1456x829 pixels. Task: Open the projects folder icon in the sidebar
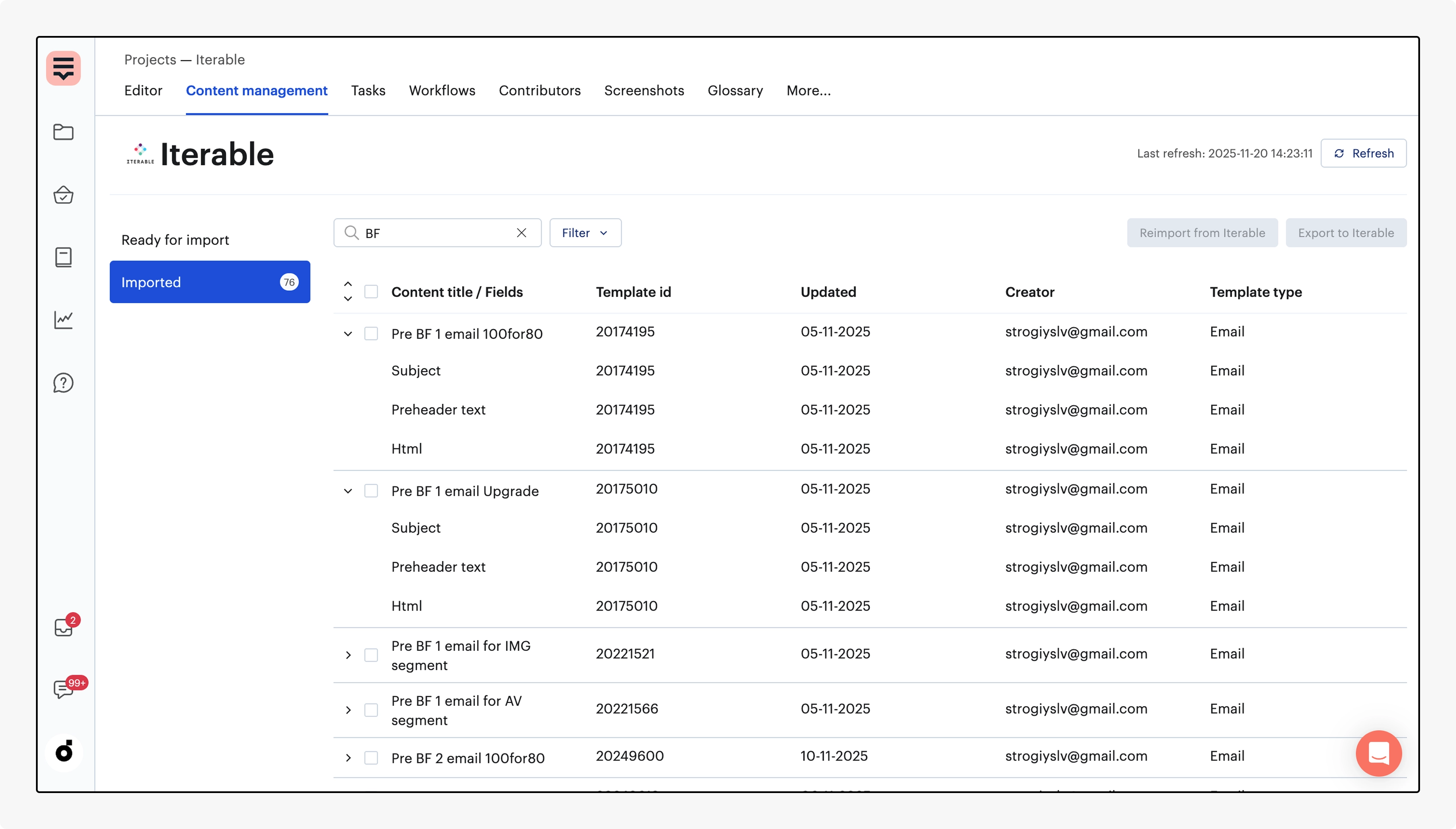pos(63,132)
